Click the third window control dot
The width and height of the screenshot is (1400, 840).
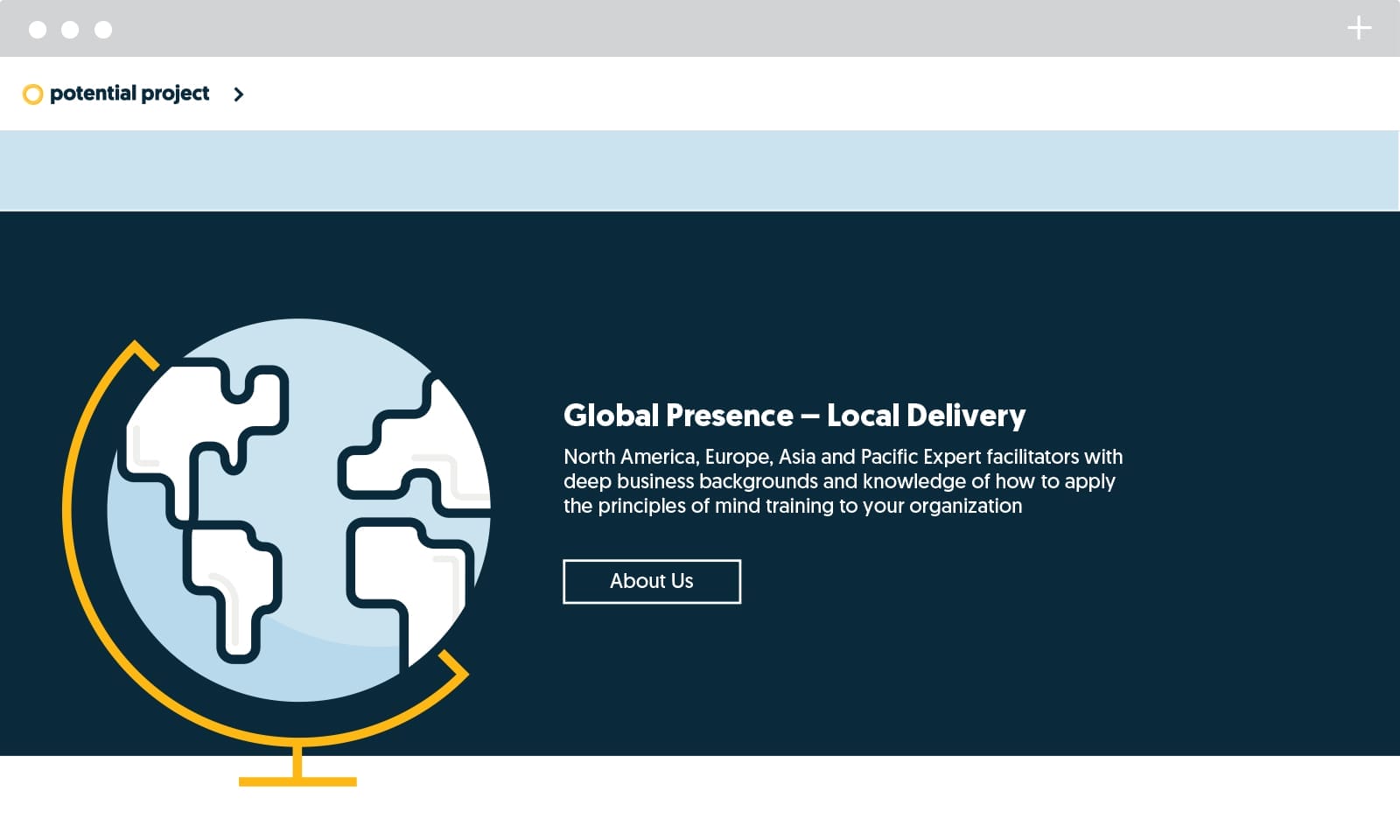coord(103,30)
